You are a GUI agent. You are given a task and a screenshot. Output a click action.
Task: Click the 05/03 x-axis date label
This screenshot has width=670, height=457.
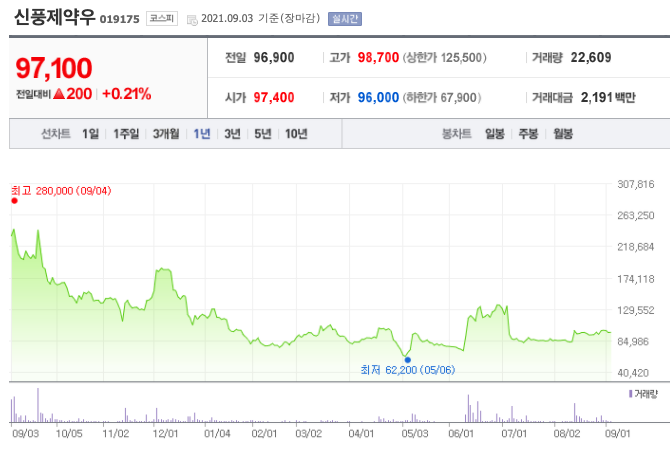tap(414, 434)
